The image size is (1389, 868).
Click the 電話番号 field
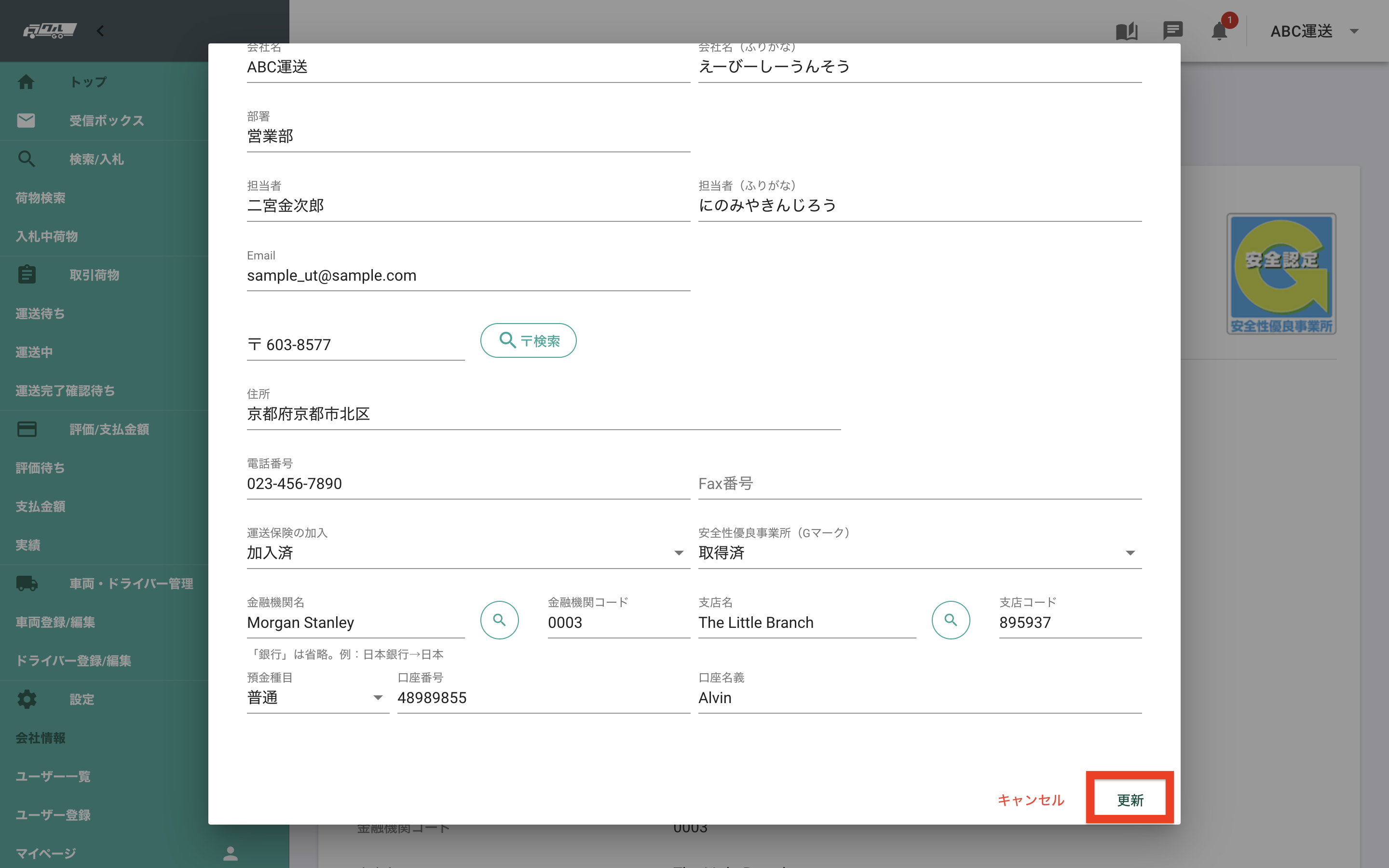click(468, 483)
